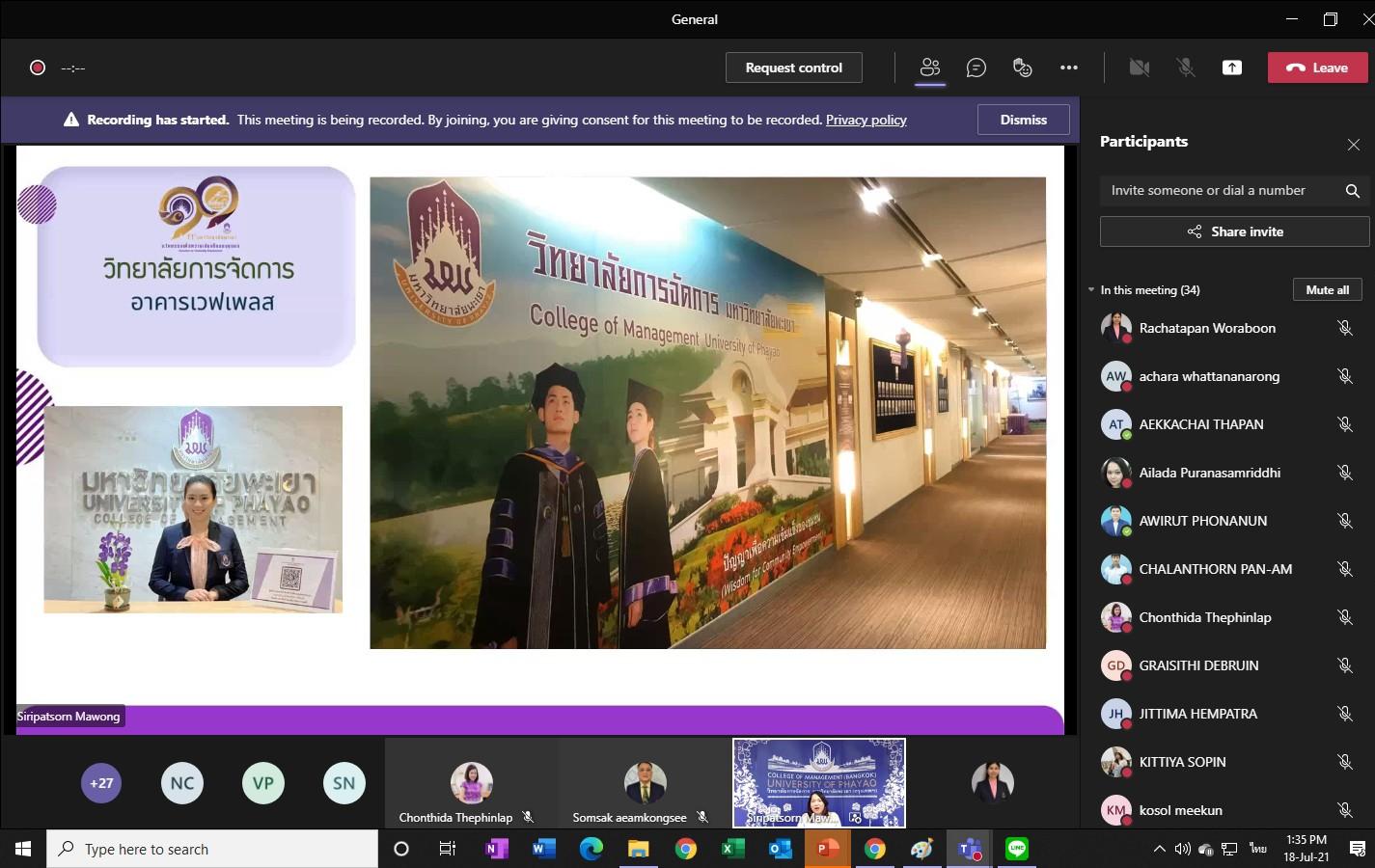Select participant KITTIYA SOPIN in list

coord(1227,762)
